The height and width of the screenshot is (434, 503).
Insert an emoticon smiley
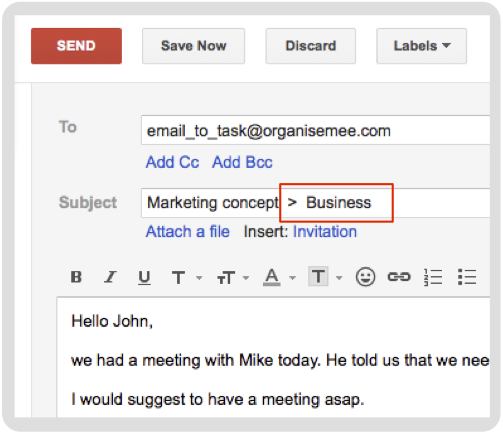pyautogui.click(x=365, y=277)
